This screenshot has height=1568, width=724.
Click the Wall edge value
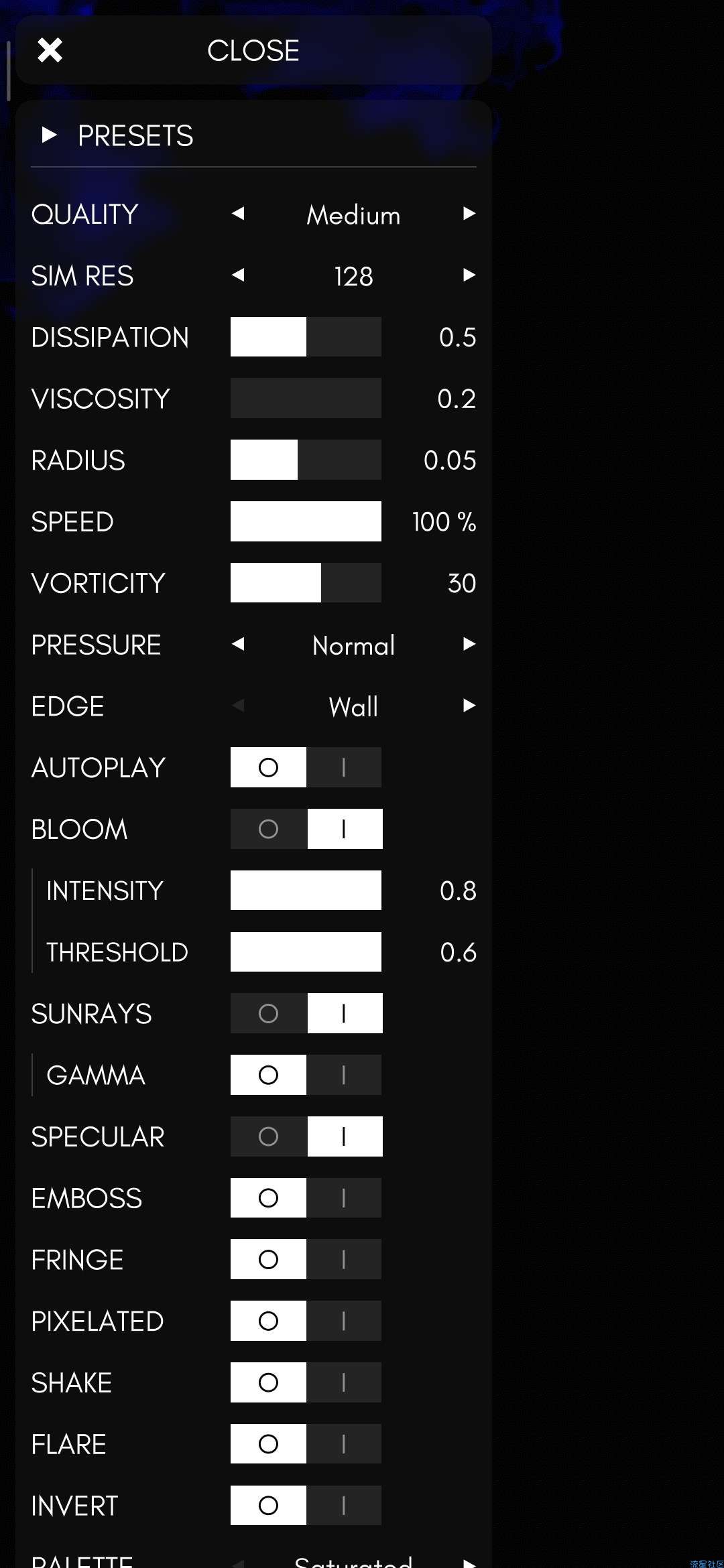coord(353,707)
